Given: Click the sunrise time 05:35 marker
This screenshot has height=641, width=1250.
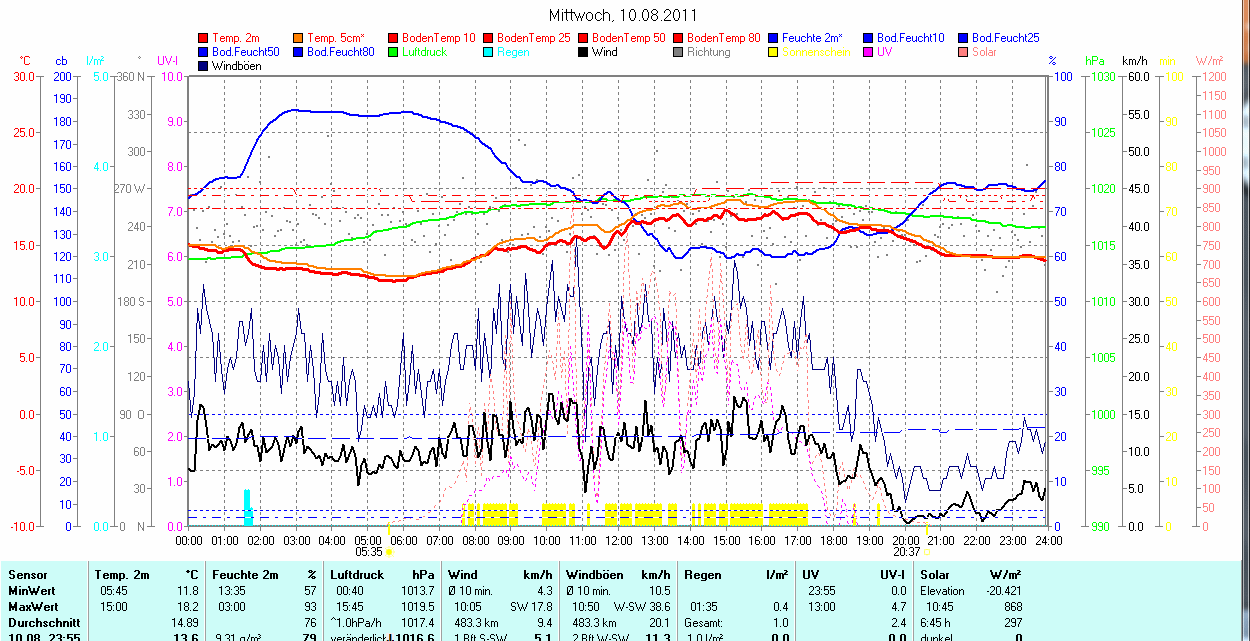Looking at the screenshot, I should pos(368,551).
